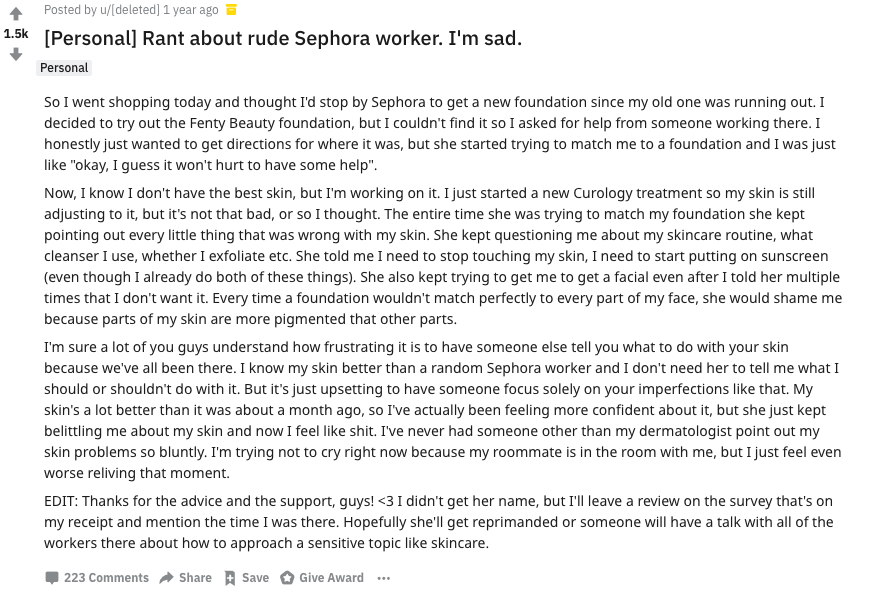Click the '1 year ago' timestamp
This screenshot has height=596, width=881.
pyautogui.click(x=190, y=10)
